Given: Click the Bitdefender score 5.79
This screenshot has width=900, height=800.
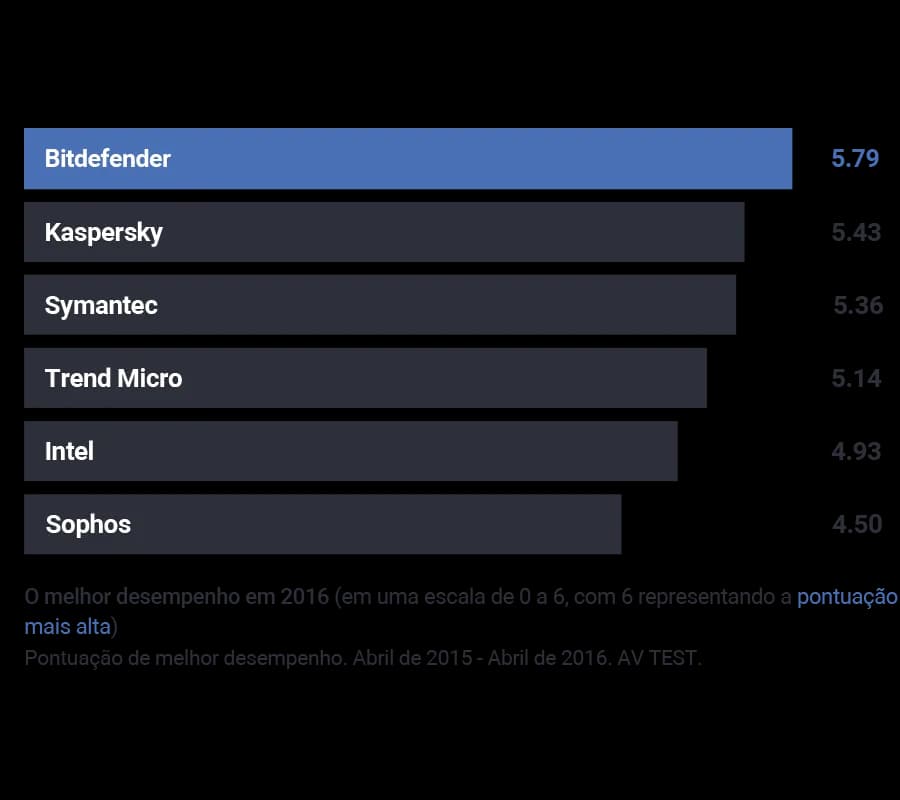Looking at the screenshot, I should (855, 158).
